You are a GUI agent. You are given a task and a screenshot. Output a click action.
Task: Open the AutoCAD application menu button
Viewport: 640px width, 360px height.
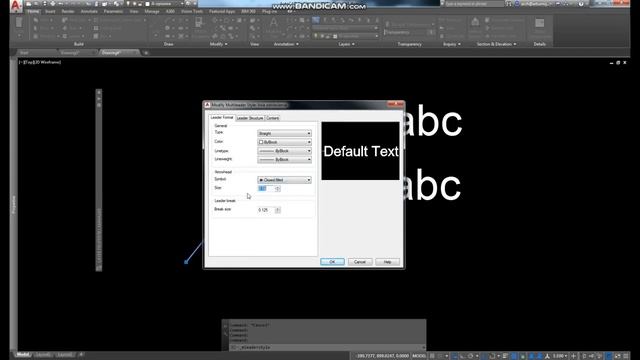point(16,6)
